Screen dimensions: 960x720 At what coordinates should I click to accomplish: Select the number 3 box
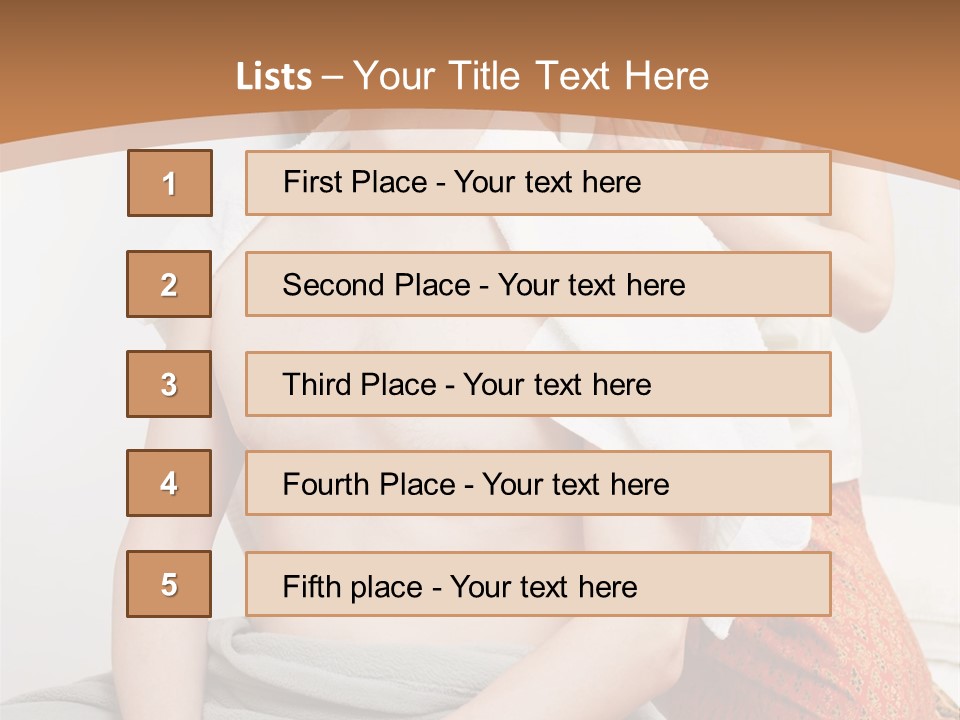click(x=169, y=384)
